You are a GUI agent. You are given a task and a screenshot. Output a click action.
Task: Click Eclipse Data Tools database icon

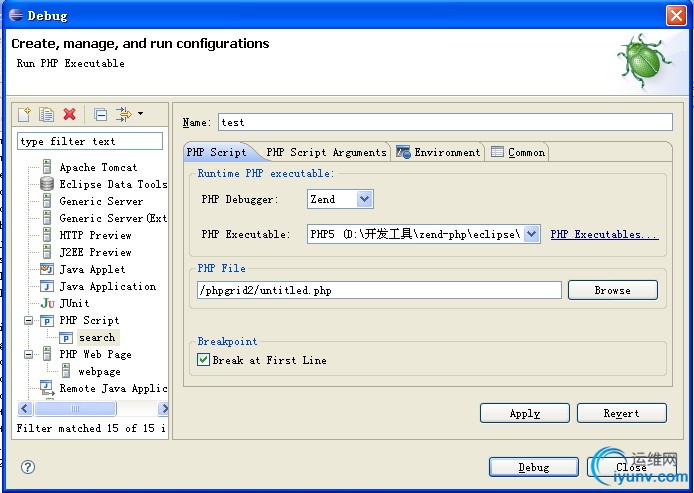point(47,184)
